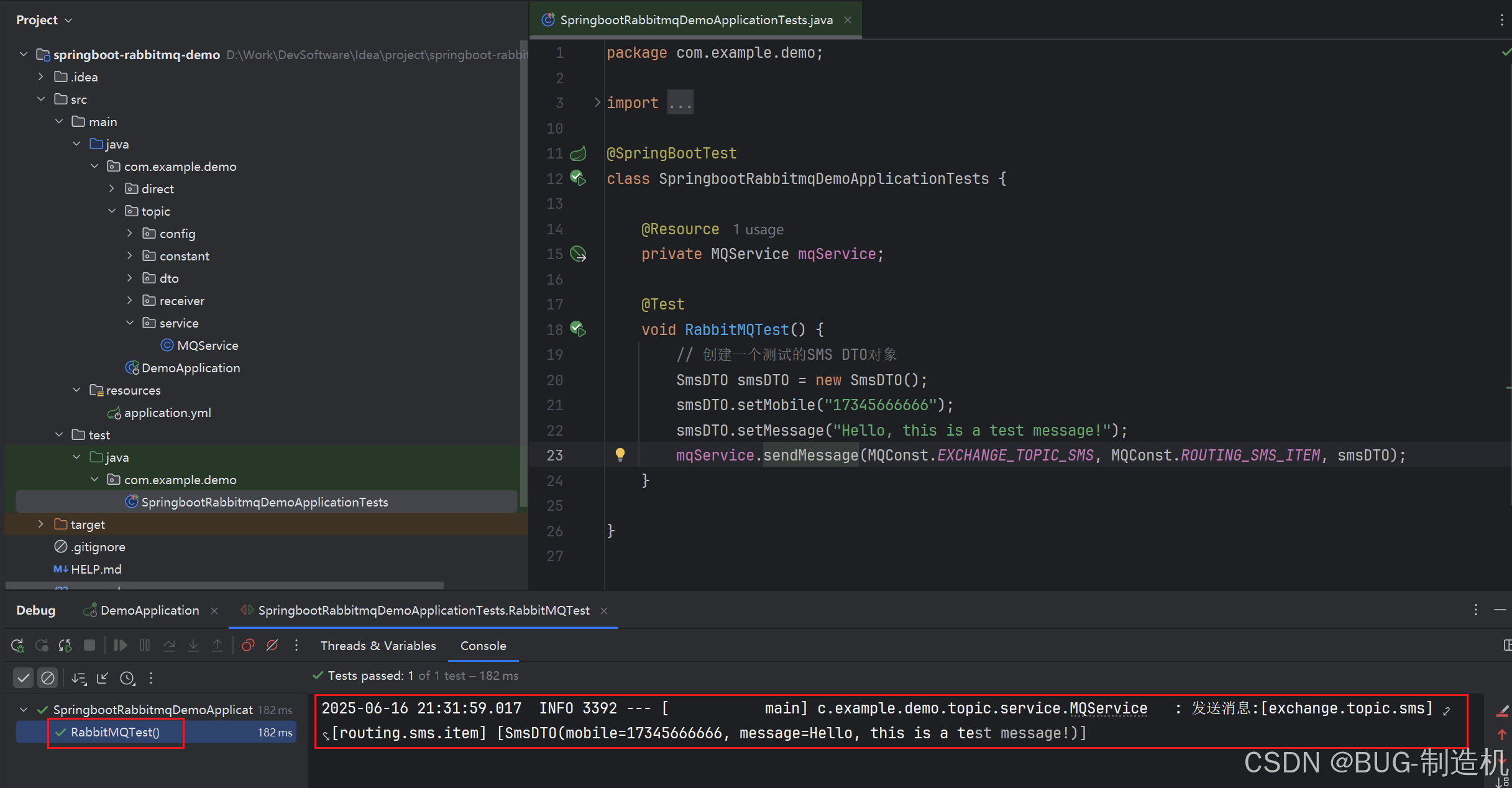Screen dimensions: 1512x788
Task: Click Spring bean gutter icon at @SpringBootTest
Action: pos(578,153)
